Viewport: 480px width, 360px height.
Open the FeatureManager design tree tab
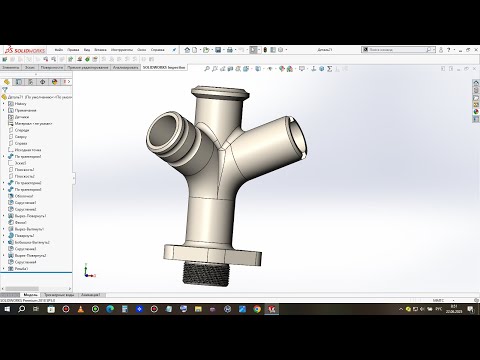7,82
